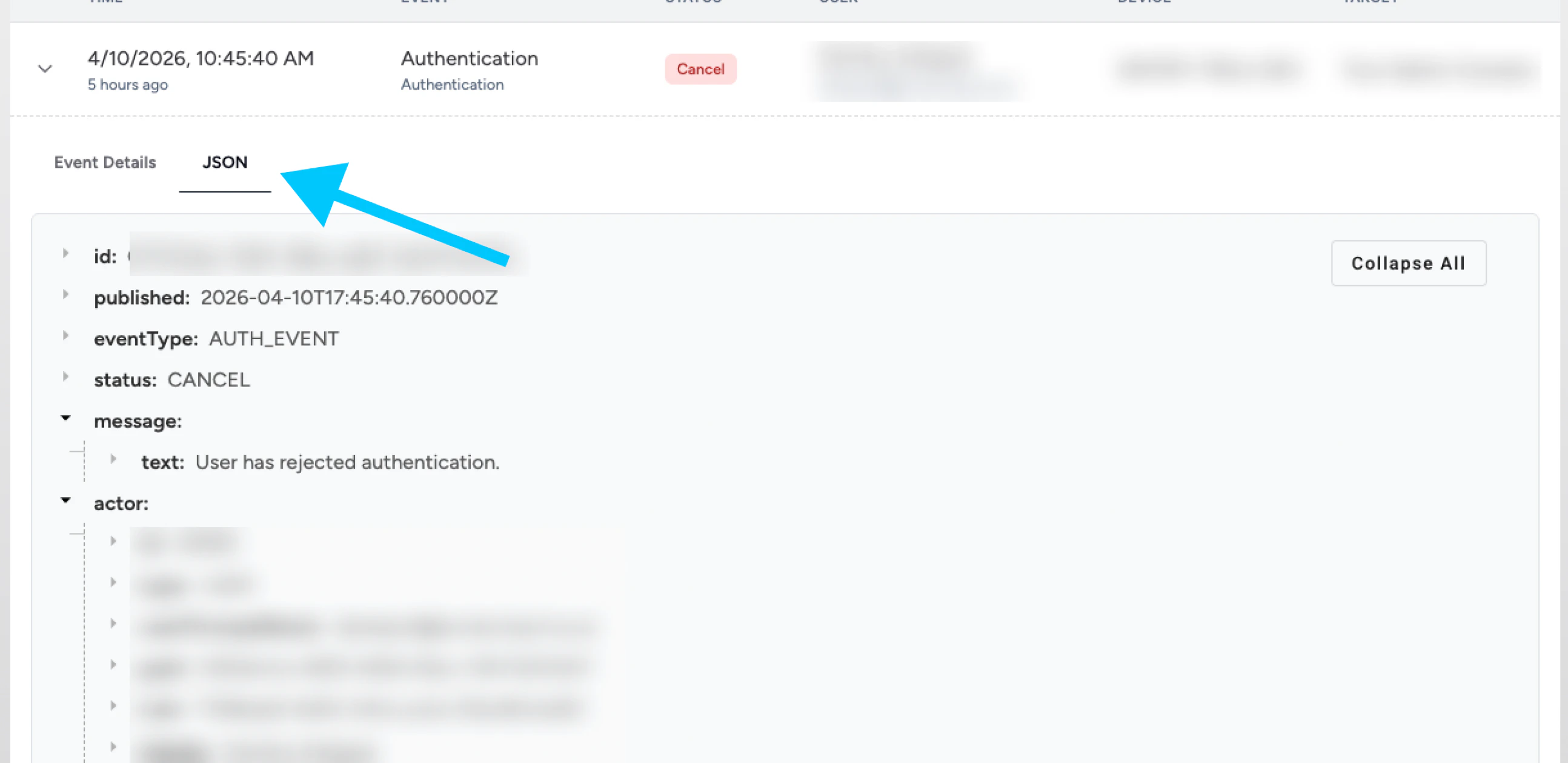1568x763 pixels.
Task: Expand the id field arrow
Action: tap(66, 253)
